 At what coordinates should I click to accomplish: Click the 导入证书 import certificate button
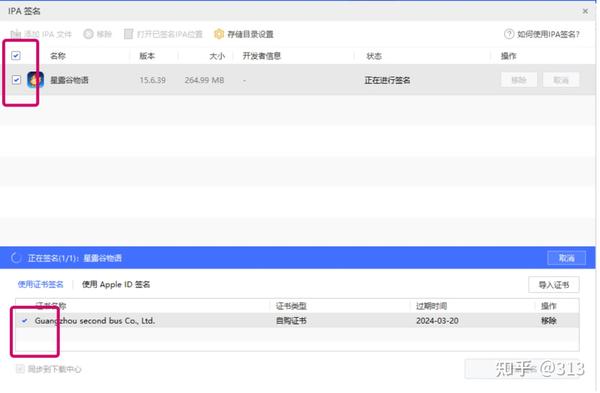(554, 285)
